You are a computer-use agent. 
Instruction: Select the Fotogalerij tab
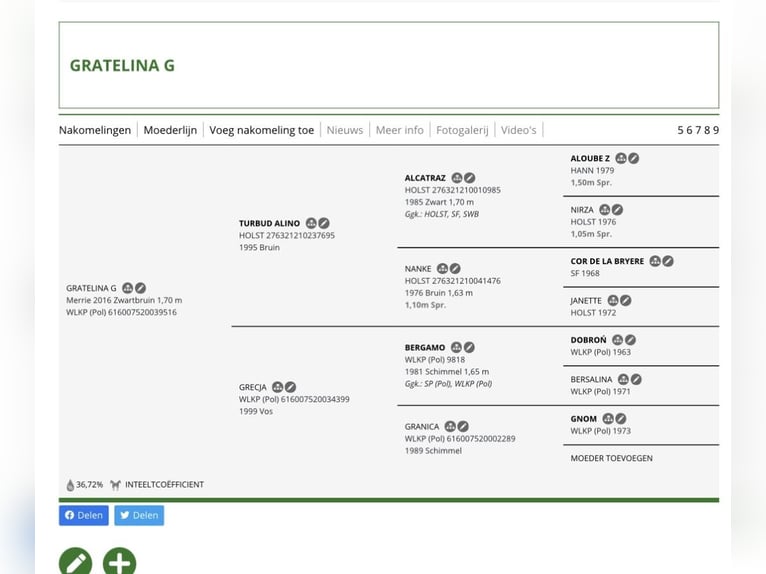pos(462,130)
